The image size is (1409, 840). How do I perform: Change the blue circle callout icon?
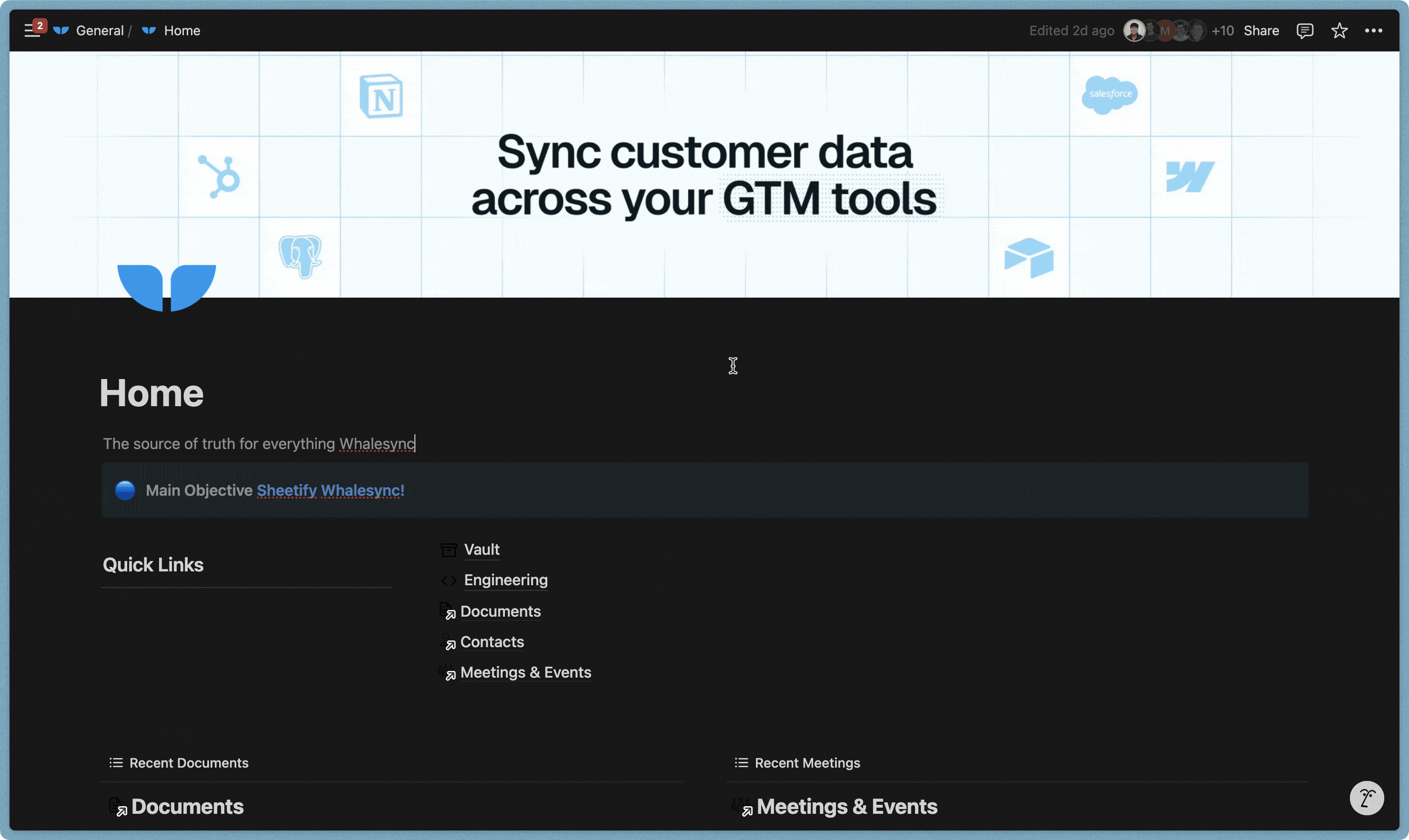click(x=124, y=490)
